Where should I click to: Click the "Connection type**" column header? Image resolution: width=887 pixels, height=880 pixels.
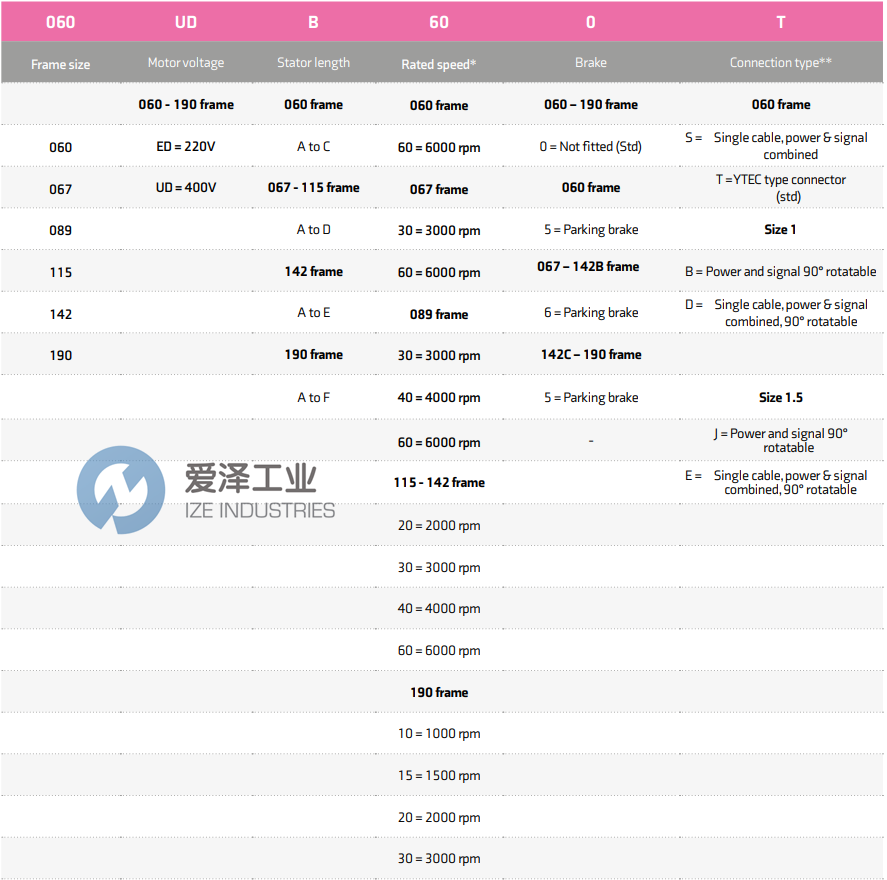pos(779,62)
